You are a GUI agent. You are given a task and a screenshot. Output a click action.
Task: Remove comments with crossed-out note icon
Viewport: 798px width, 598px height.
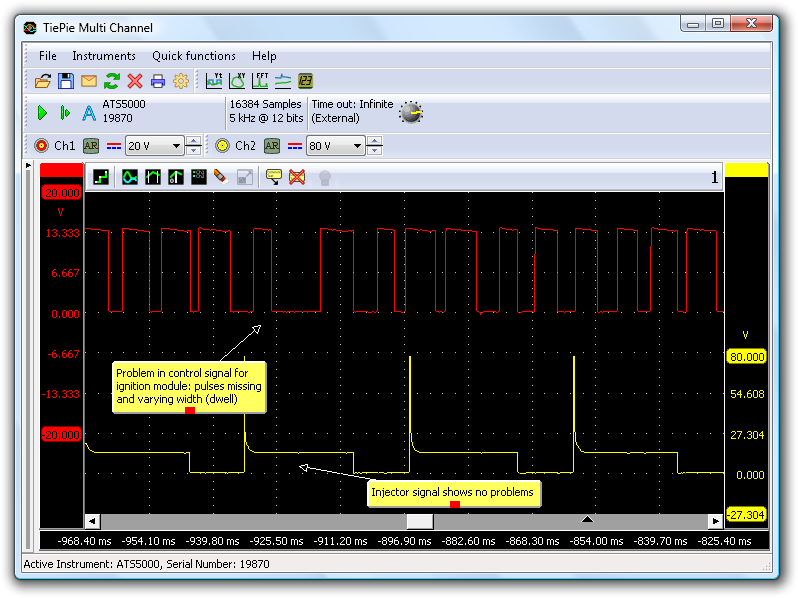click(297, 177)
